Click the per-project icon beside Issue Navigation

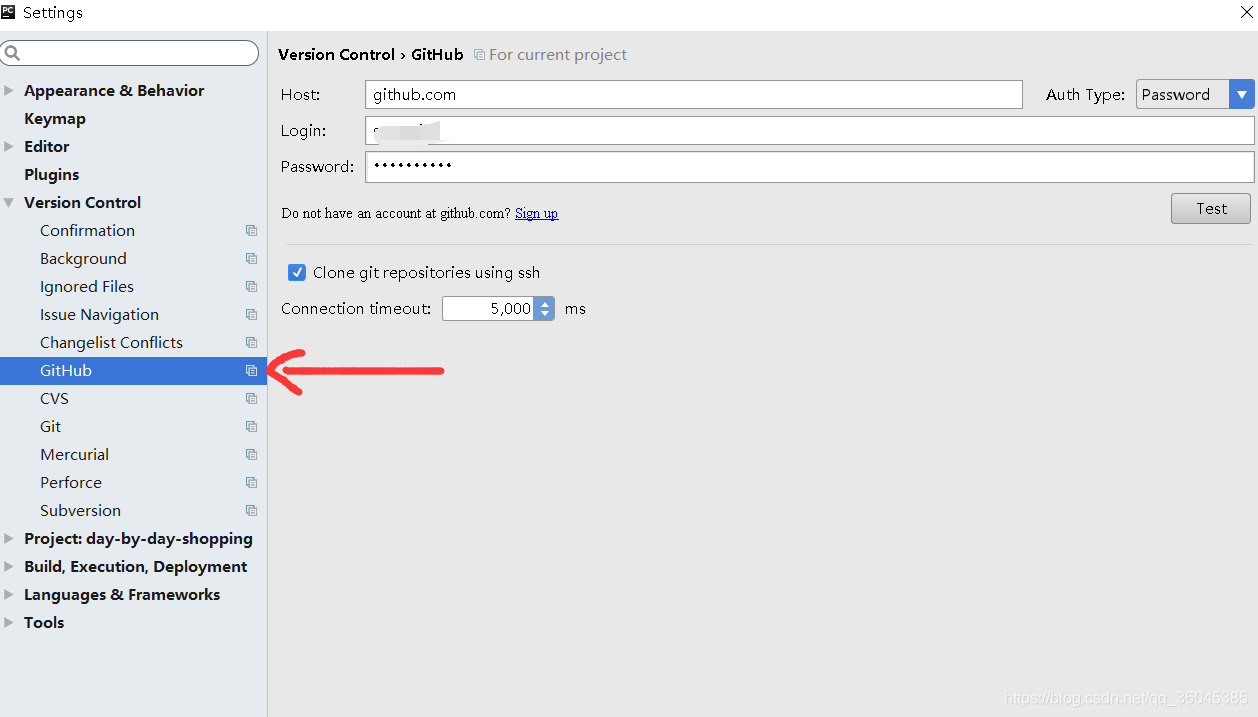pos(251,314)
